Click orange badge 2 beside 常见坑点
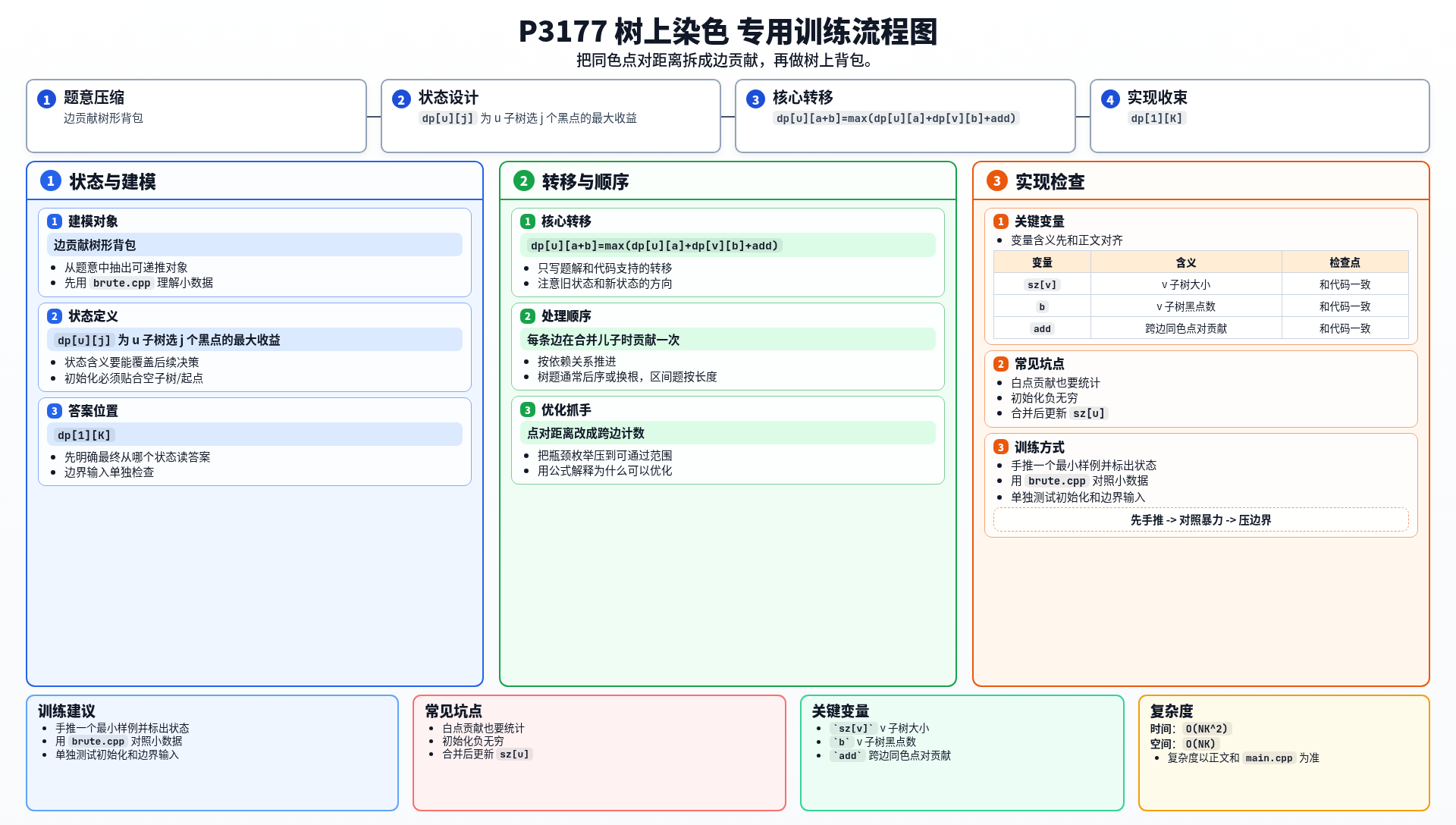The width and height of the screenshot is (1456, 825). pyautogui.click(x=1001, y=364)
